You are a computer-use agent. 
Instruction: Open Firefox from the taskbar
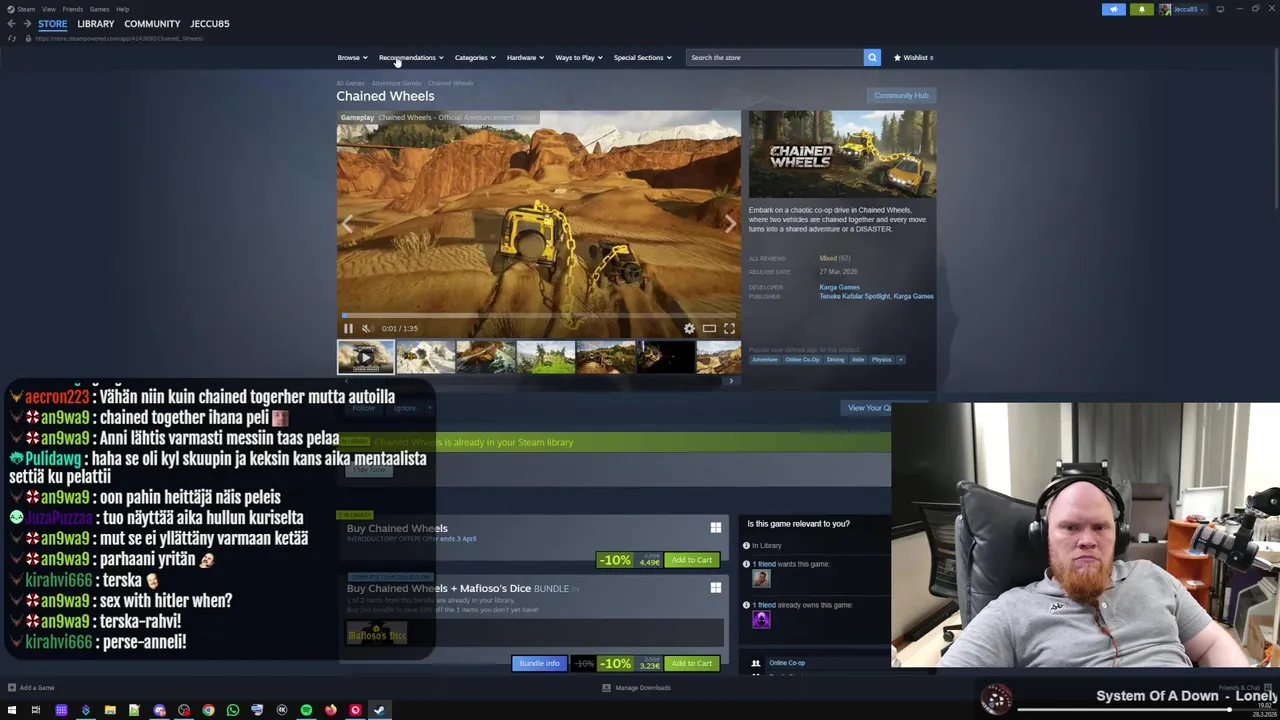click(330, 710)
